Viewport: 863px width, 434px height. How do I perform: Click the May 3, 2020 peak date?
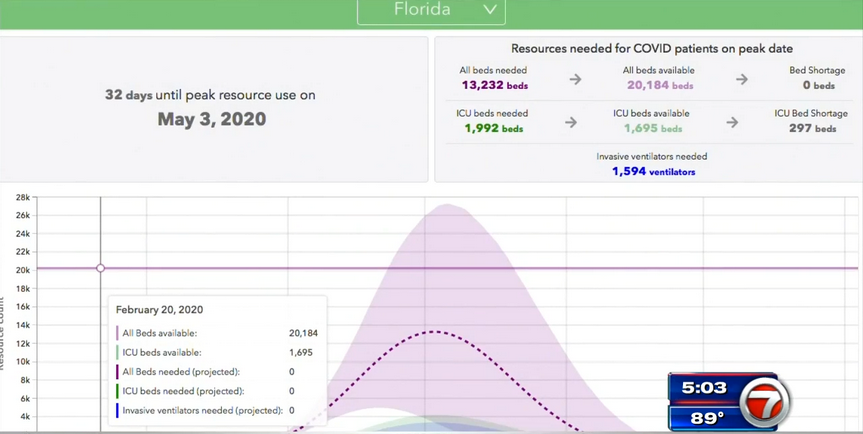(x=211, y=119)
